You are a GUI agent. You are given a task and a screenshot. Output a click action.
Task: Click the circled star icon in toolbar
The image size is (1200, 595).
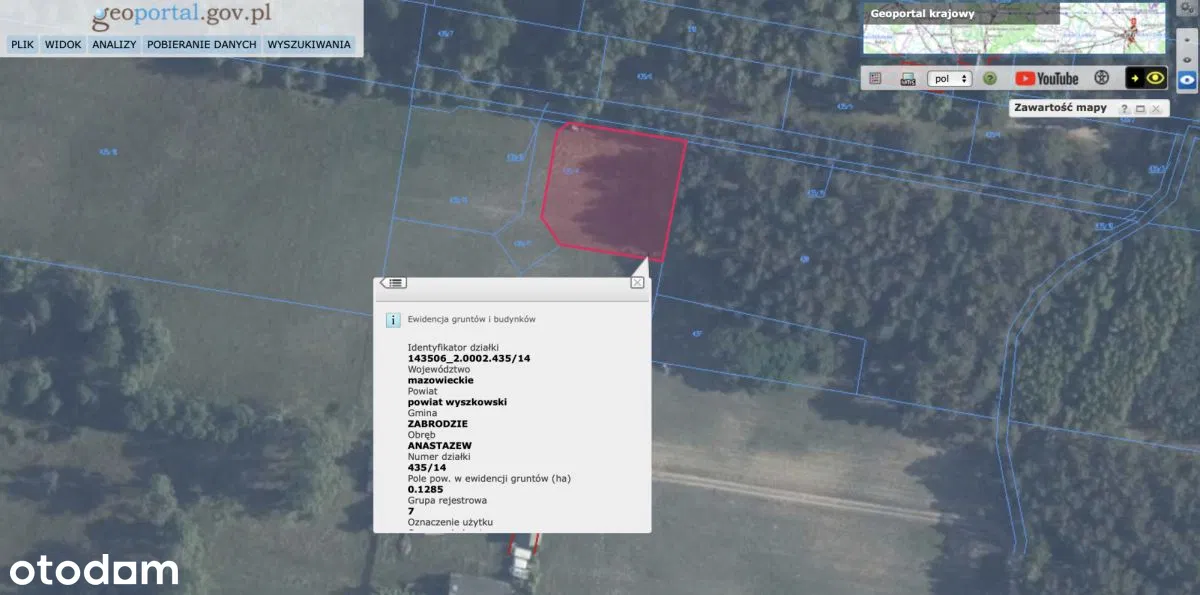coord(1101,78)
